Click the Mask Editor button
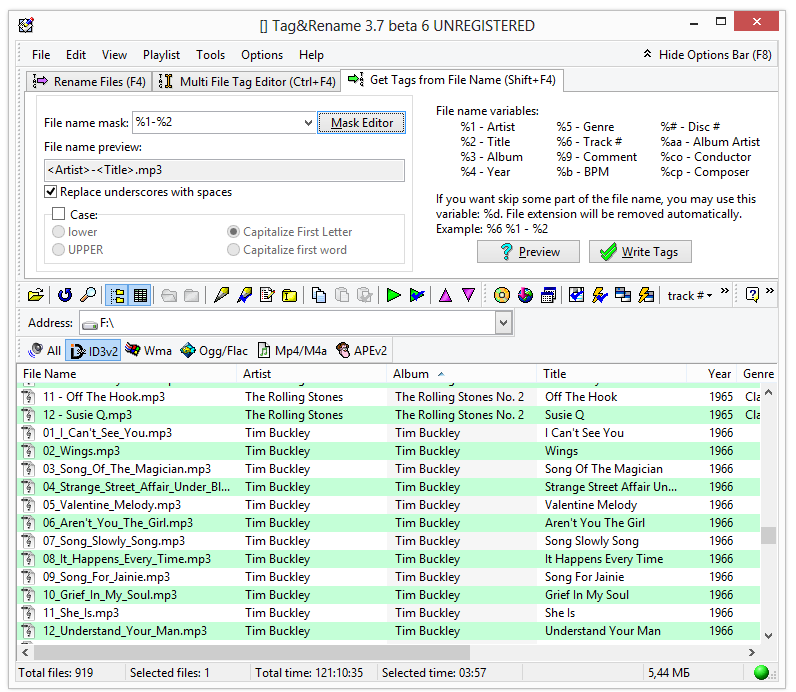Image resolution: width=796 pixels, height=692 pixels. (361, 123)
